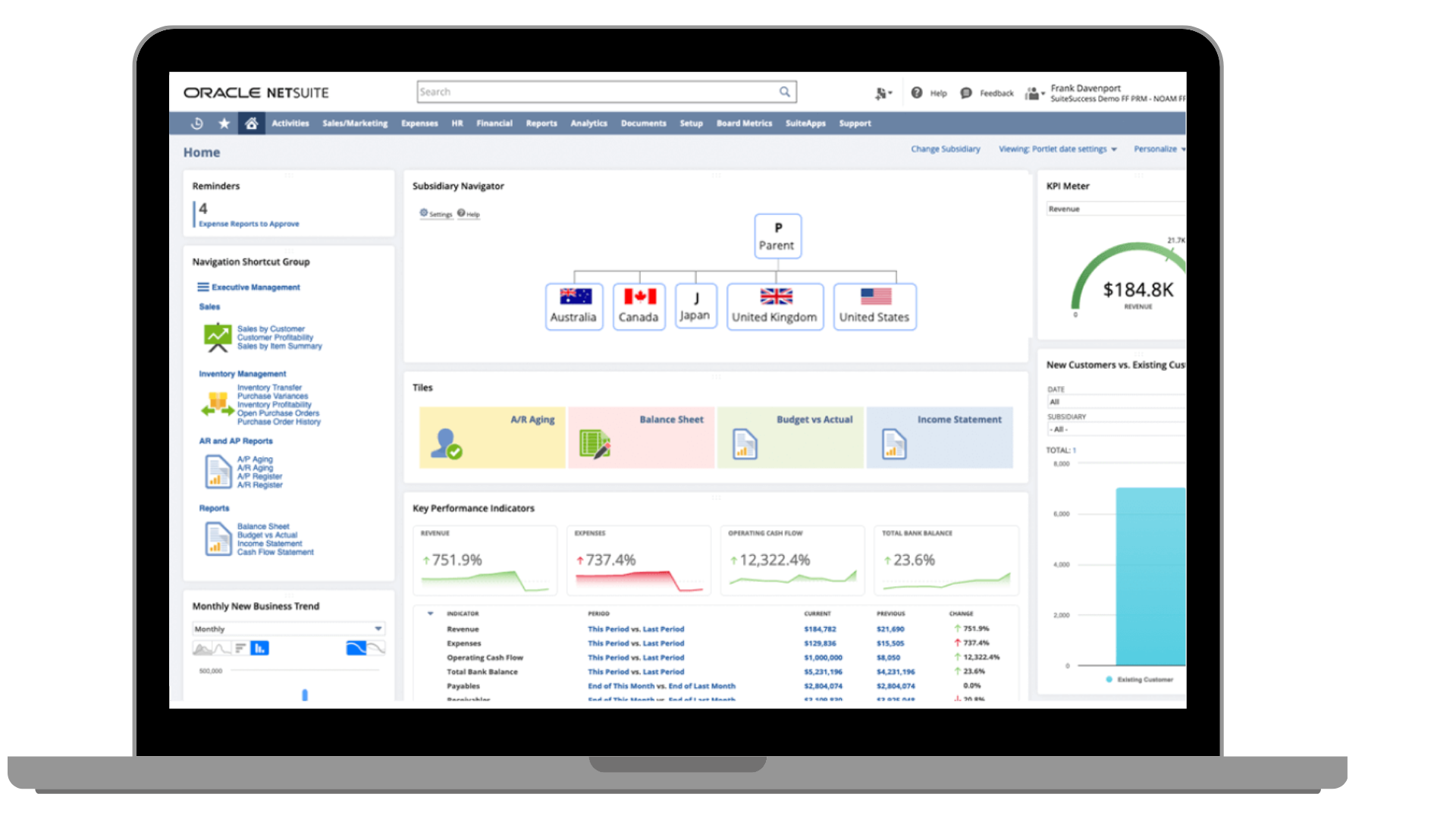The width and height of the screenshot is (1456, 819).
Task: Switch trend chart to horizontal bar type
Action: pyautogui.click(x=240, y=648)
